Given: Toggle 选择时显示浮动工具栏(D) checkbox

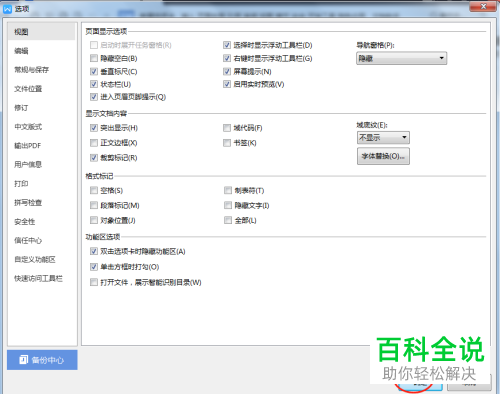Looking at the screenshot, I should tap(227, 45).
